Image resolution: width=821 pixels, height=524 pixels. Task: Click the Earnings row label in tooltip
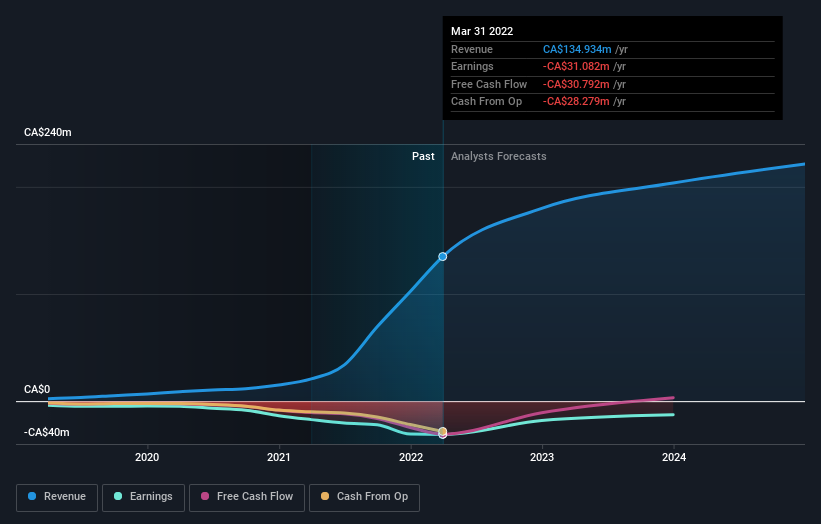pos(472,66)
